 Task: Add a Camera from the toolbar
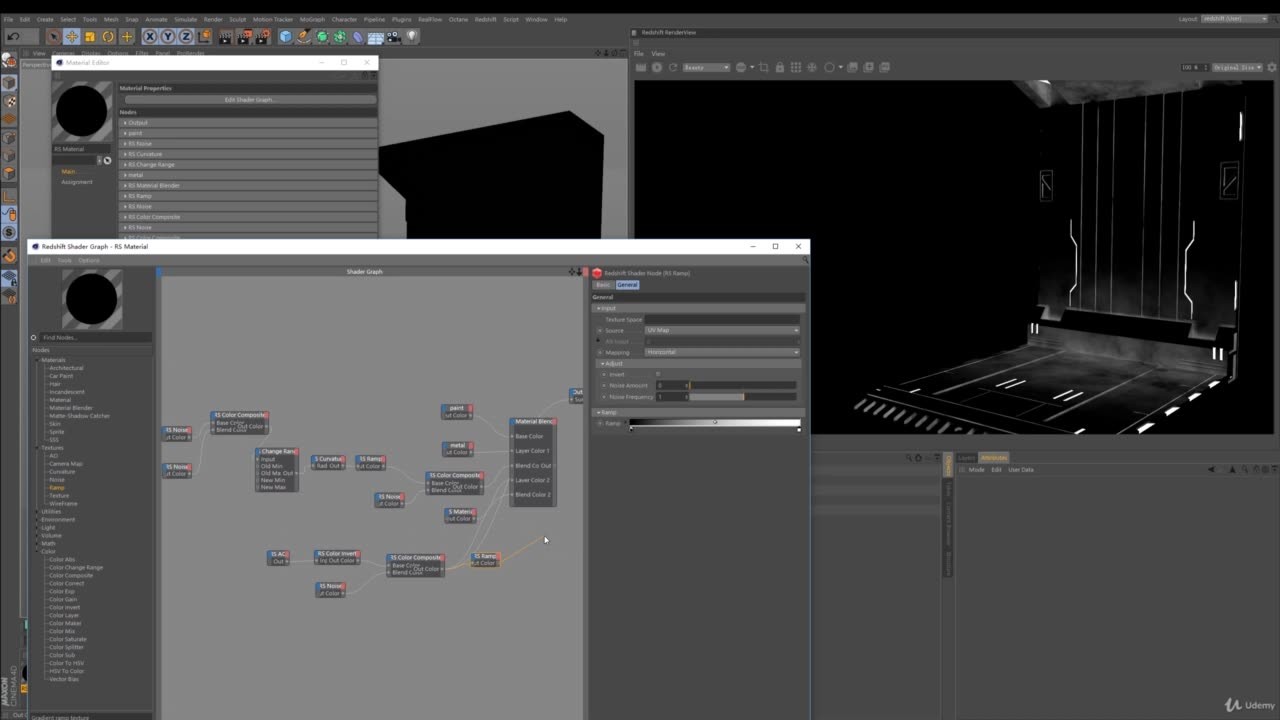(394, 36)
